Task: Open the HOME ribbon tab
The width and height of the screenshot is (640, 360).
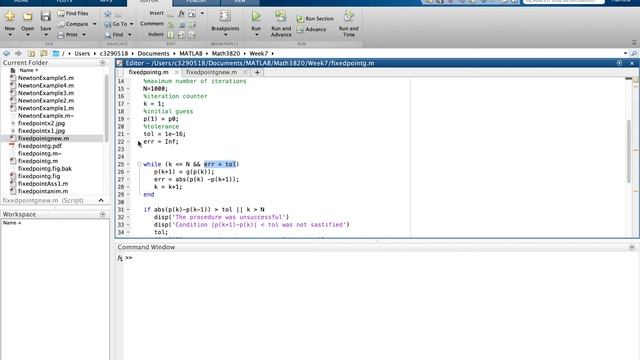Action: click(x=21, y=2)
